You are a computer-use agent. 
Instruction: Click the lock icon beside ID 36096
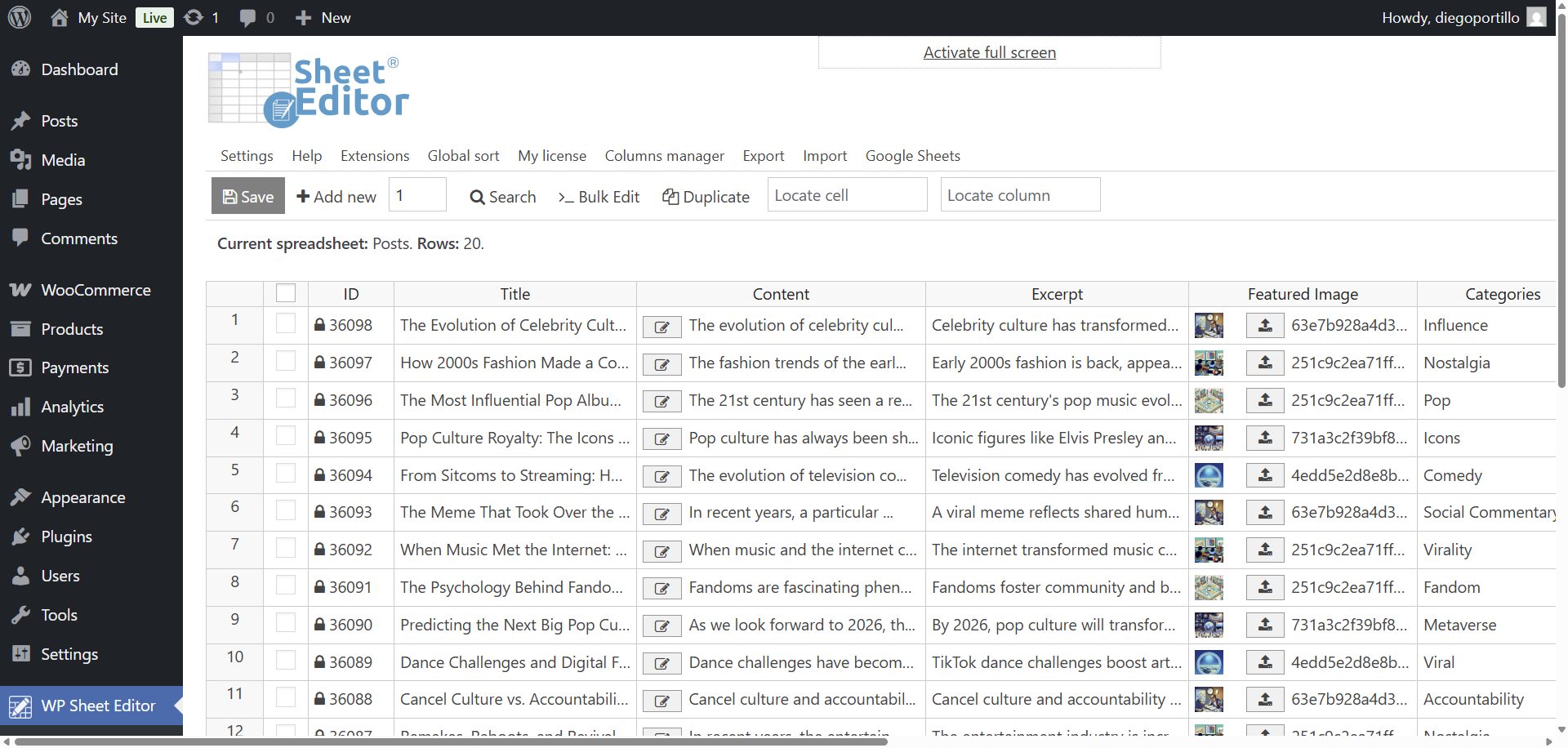[x=320, y=400]
